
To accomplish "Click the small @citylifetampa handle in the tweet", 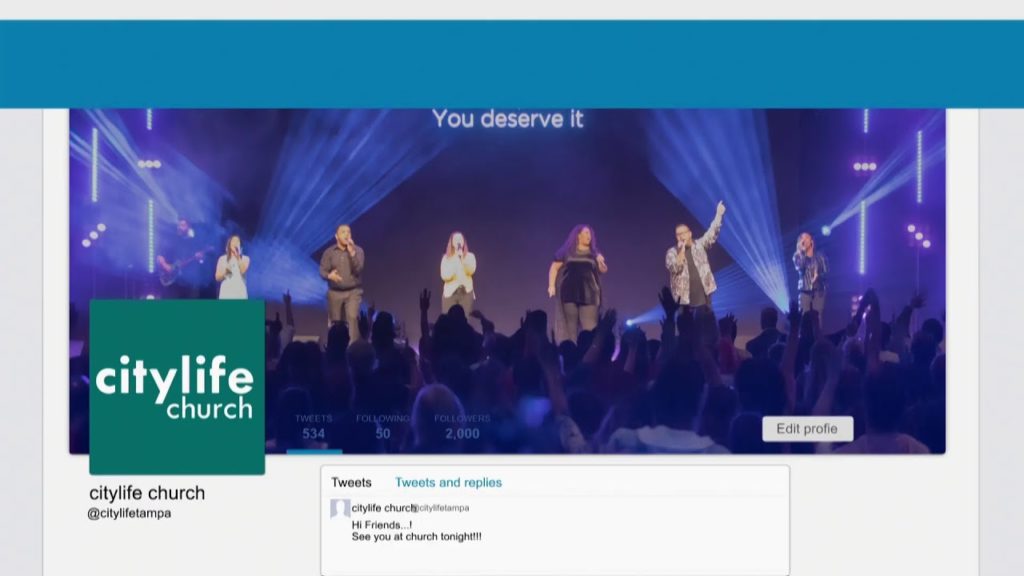I will [x=443, y=508].
